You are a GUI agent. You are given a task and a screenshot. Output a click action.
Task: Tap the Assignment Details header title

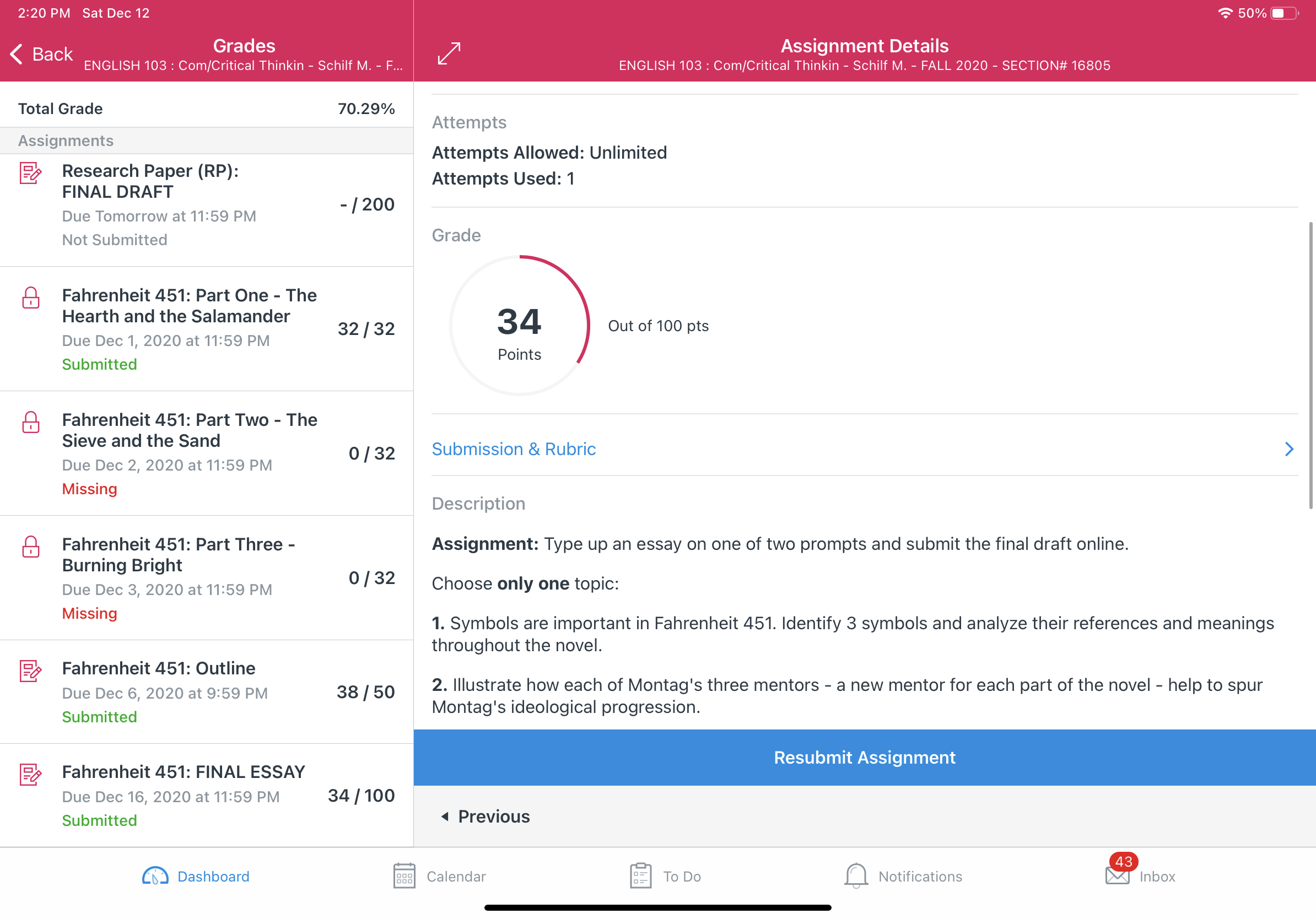coord(864,45)
